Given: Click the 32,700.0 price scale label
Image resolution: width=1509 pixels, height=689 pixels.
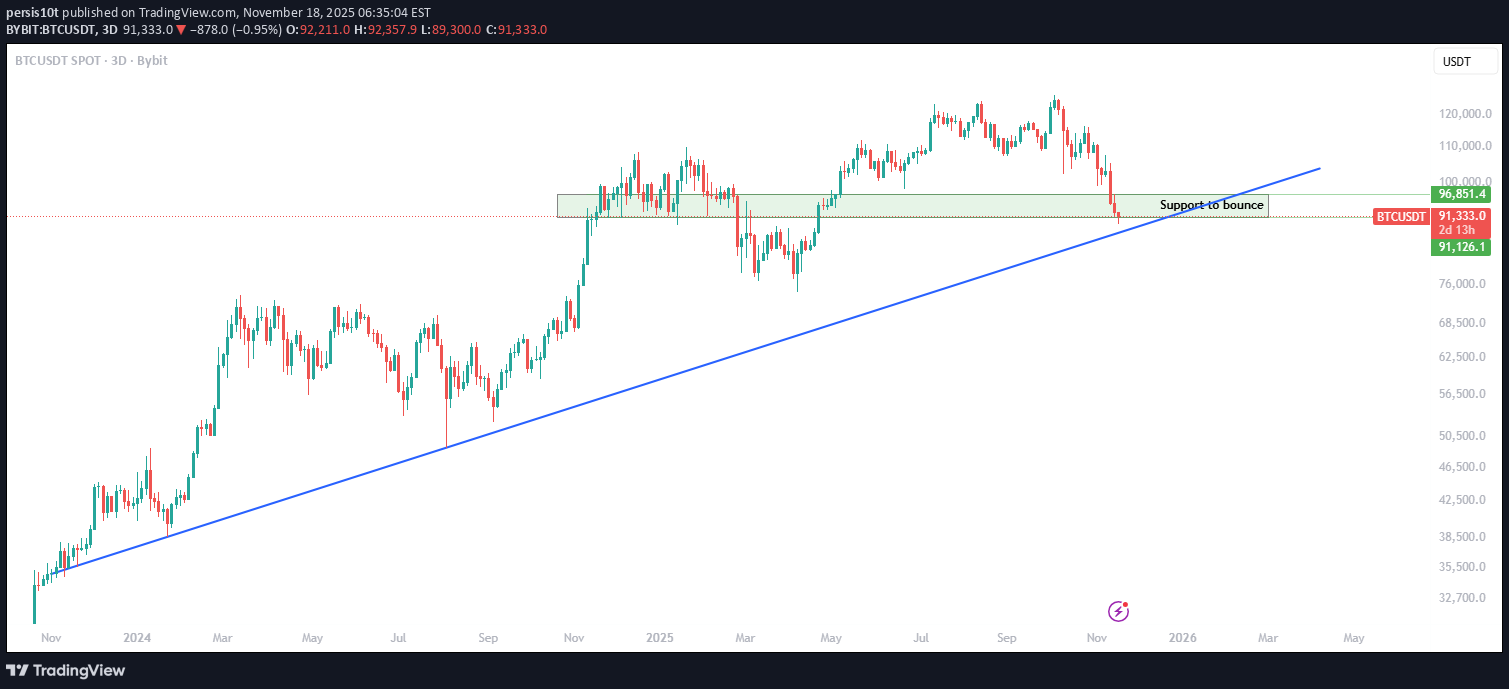Looking at the screenshot, I should click(x=1463, y=598).
